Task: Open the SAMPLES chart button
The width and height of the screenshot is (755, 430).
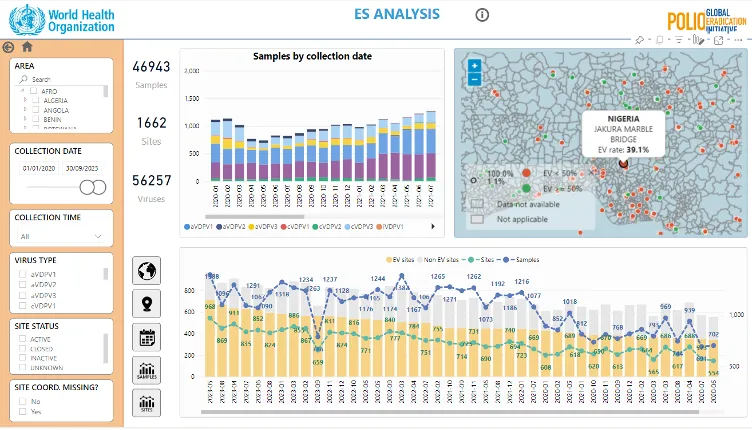Action: pos(146,370)
